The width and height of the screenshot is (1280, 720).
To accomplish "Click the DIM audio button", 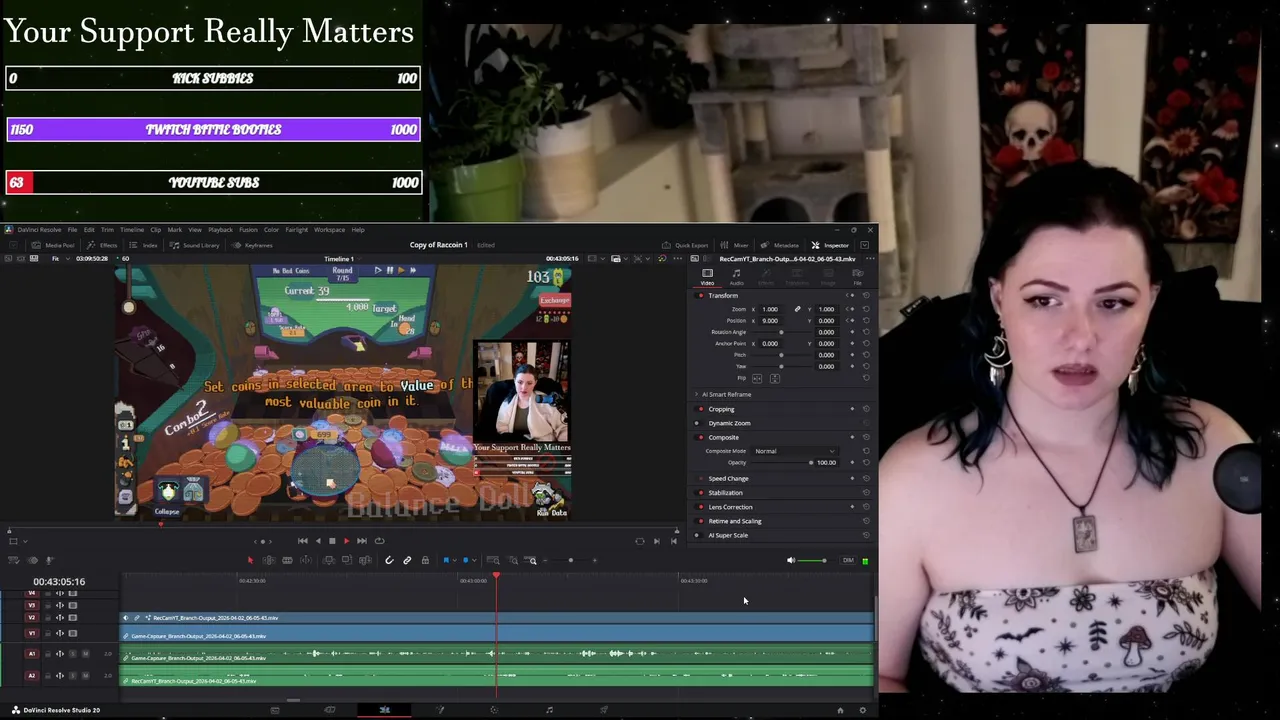I will coord(848,560).
